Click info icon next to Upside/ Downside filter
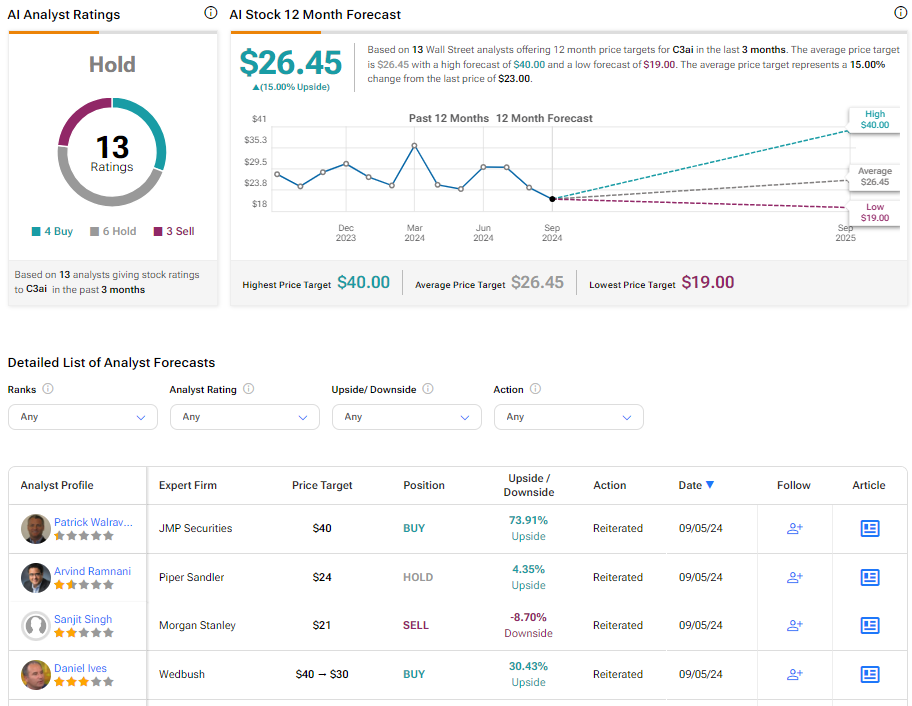This screenshot has height=706, width=912. (428, 388)
